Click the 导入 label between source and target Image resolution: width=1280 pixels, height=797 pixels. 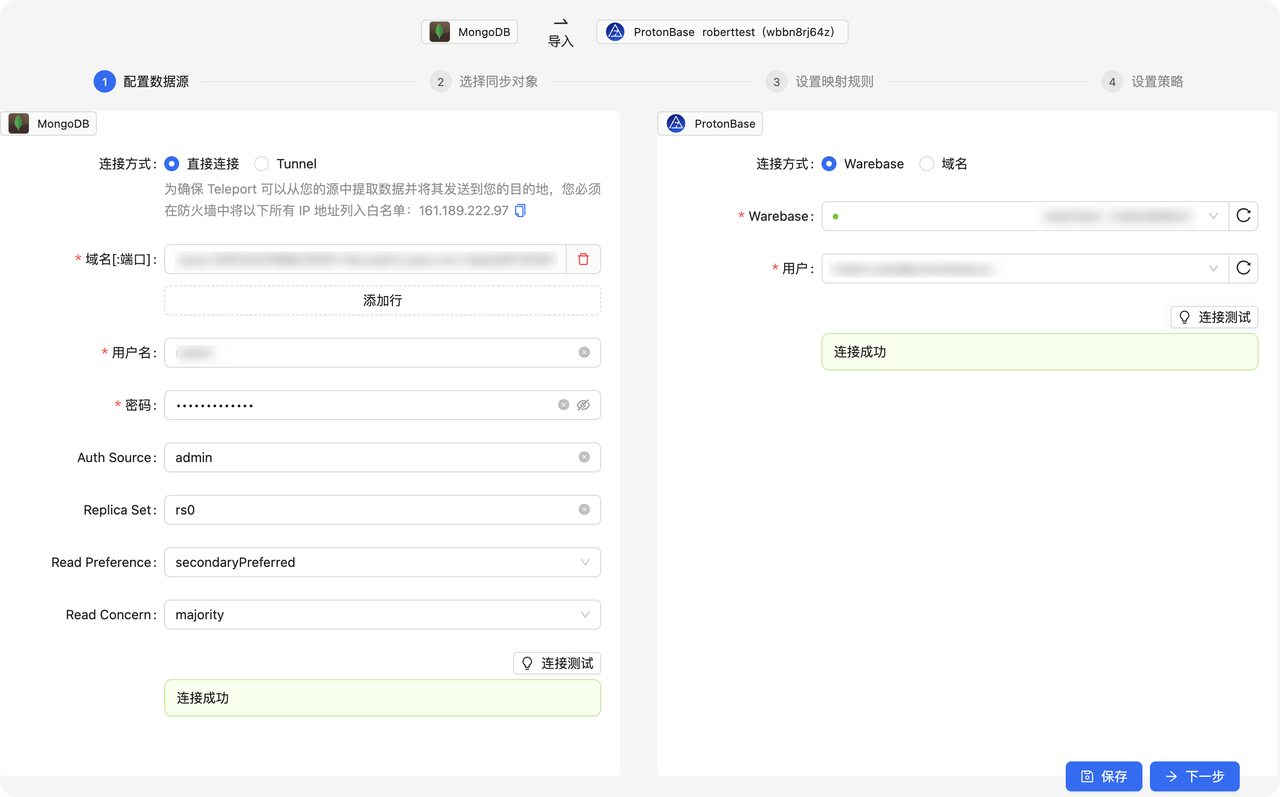coord(561,41)
